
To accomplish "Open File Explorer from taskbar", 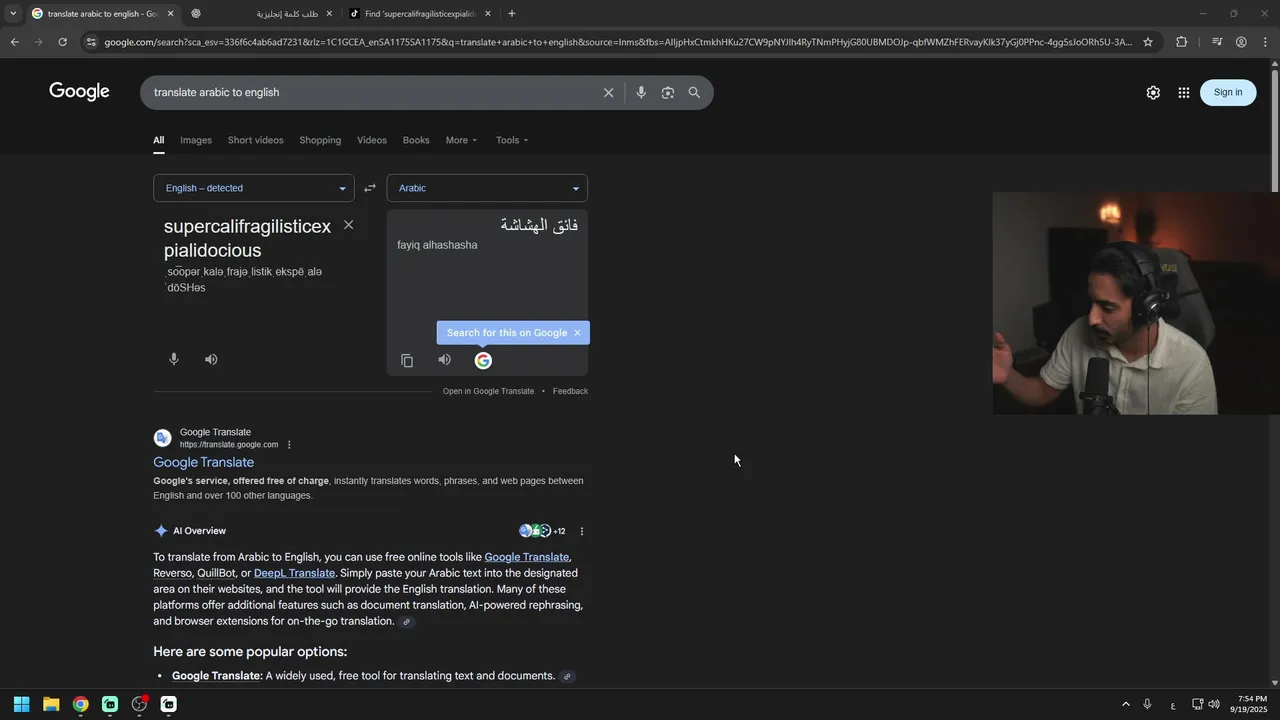I will [51, 704].
